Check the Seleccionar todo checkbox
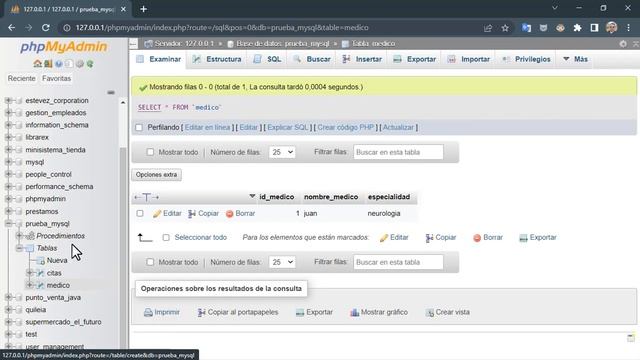The width and height of the screenshot is (640, 360). click(x=166, y=238)
